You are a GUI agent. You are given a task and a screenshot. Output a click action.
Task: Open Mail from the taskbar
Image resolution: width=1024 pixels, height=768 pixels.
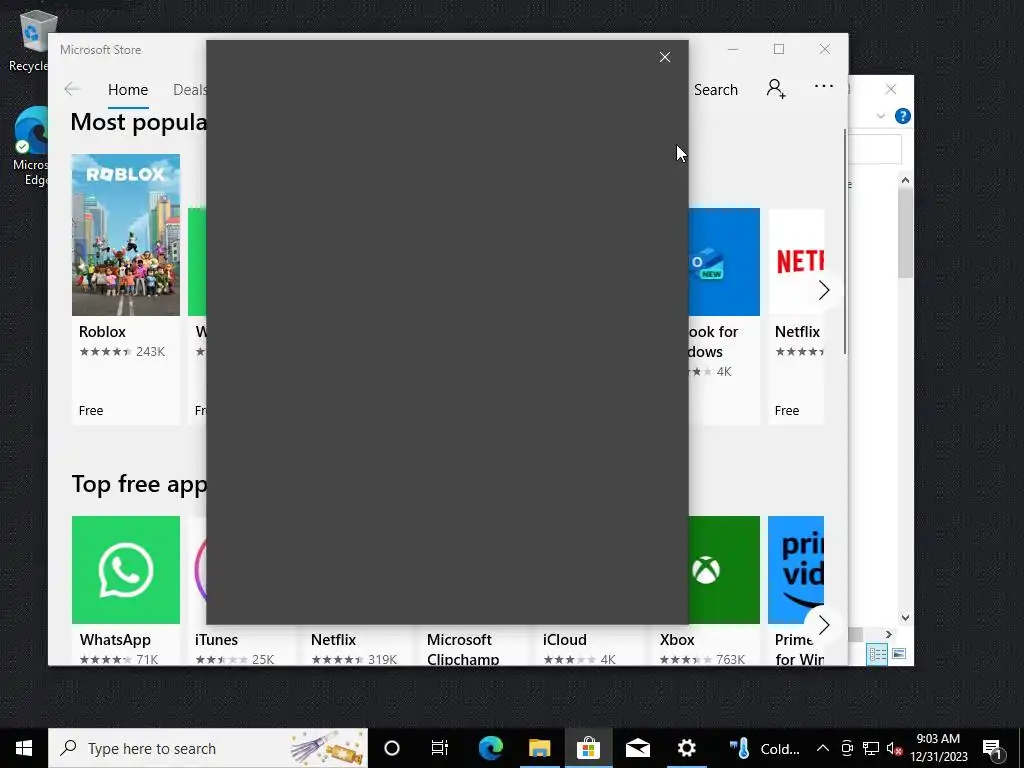[637, 748]
